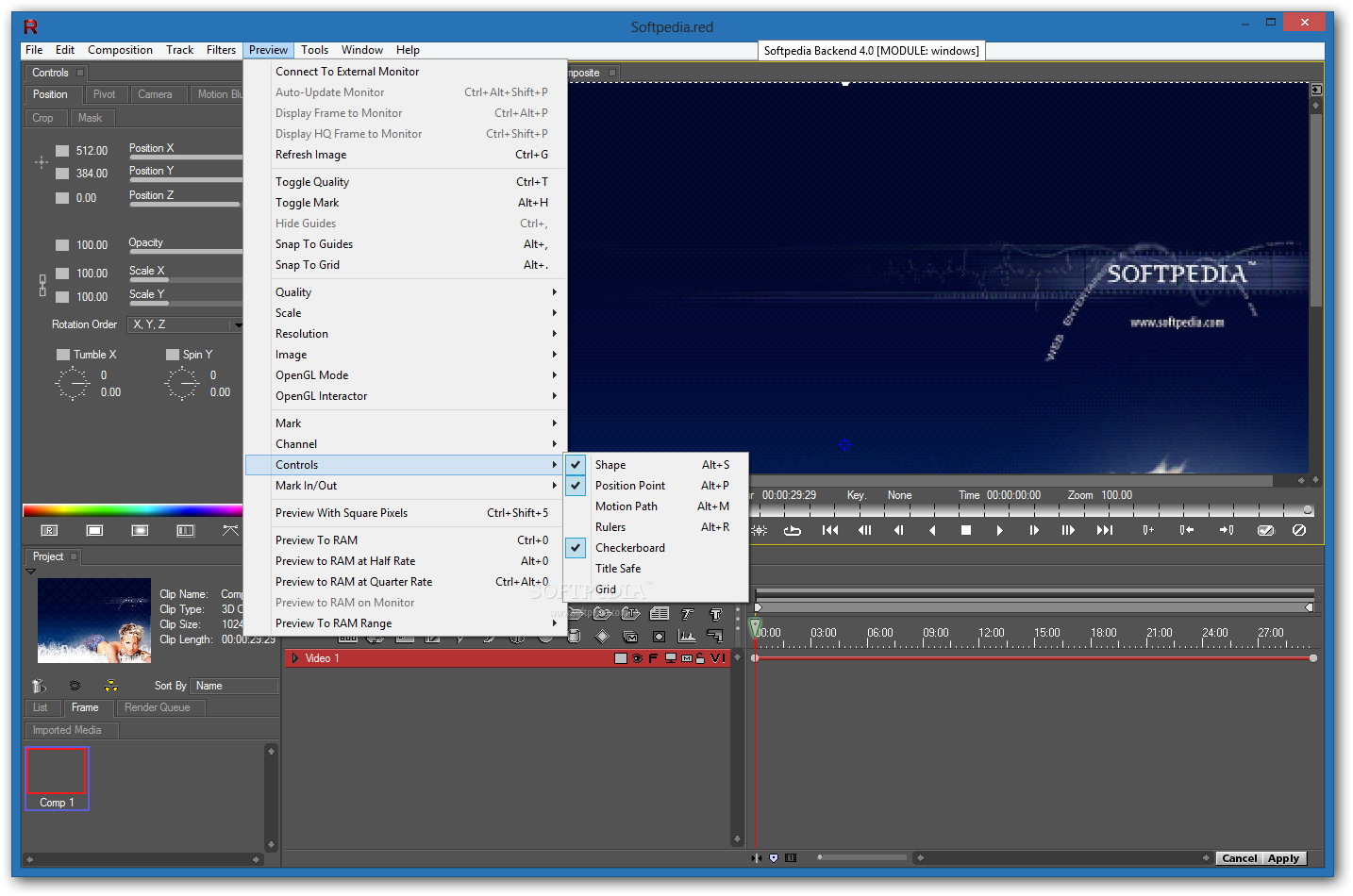Click the text document lines icon
This screenshot has height=896, width=1353.
point(659,614)
